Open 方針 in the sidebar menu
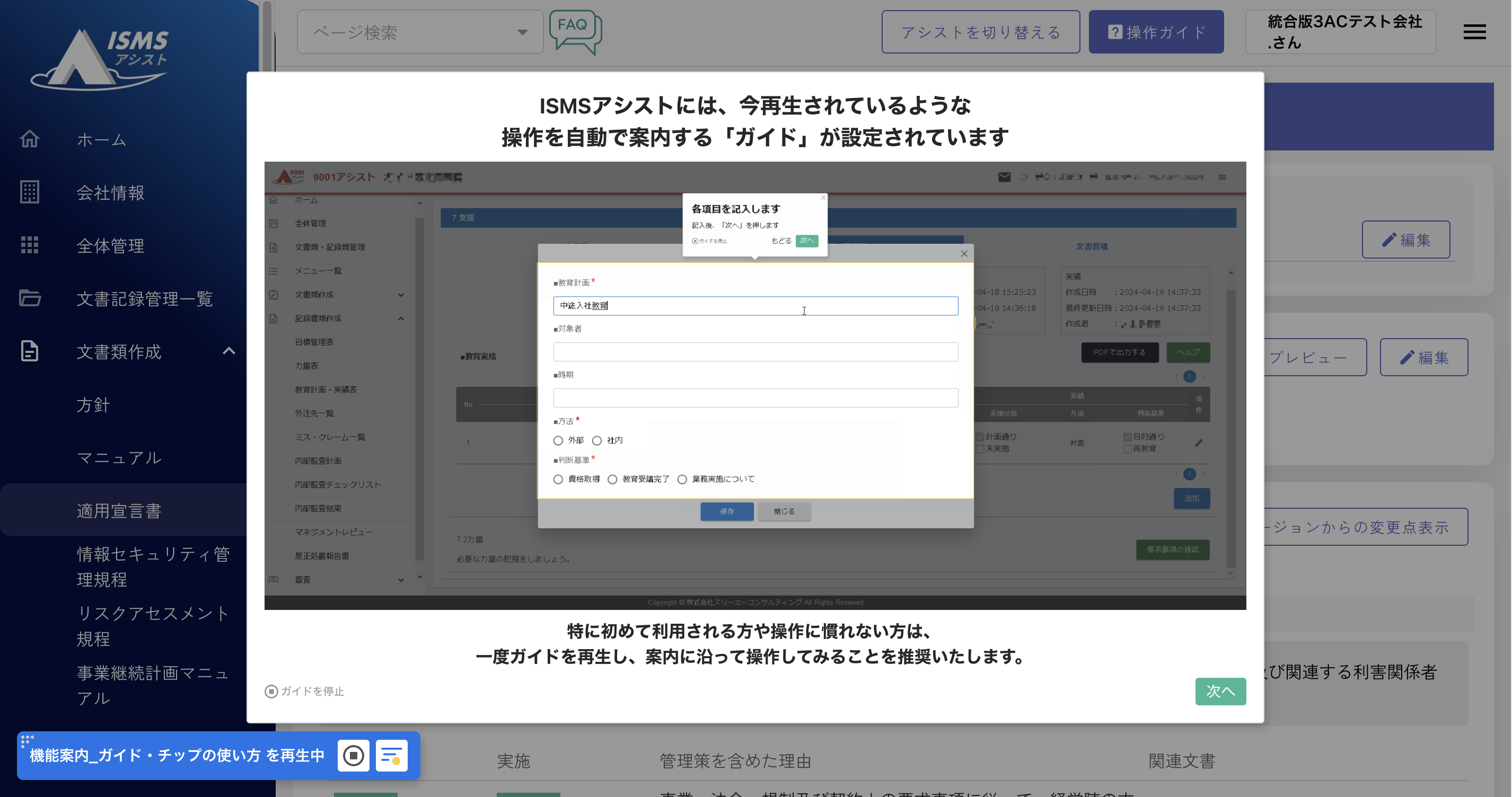 point(93,405)
